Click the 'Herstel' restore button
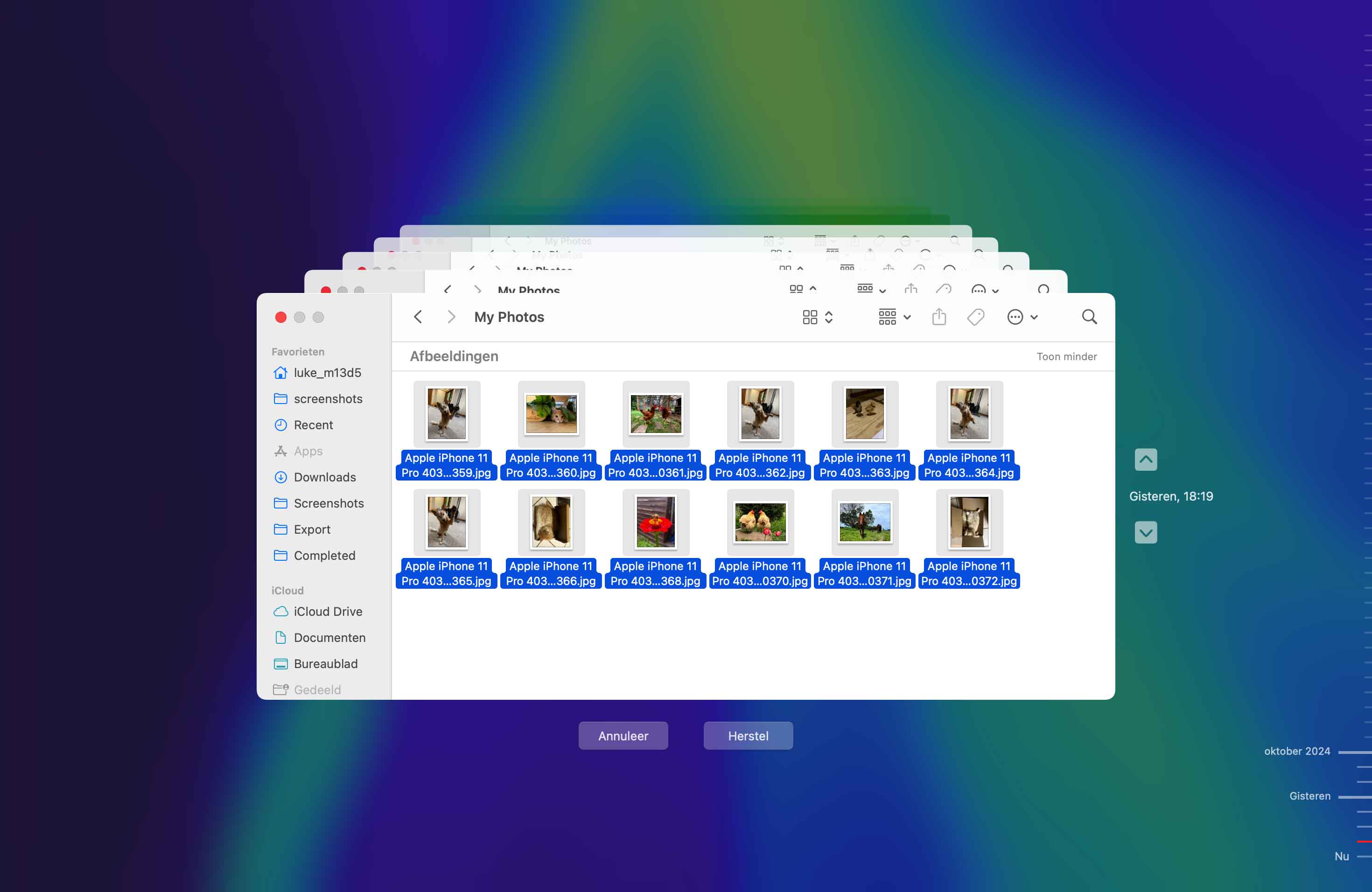Image resolution: width=1372 pixels, height=892 pixels. point(748,735)
